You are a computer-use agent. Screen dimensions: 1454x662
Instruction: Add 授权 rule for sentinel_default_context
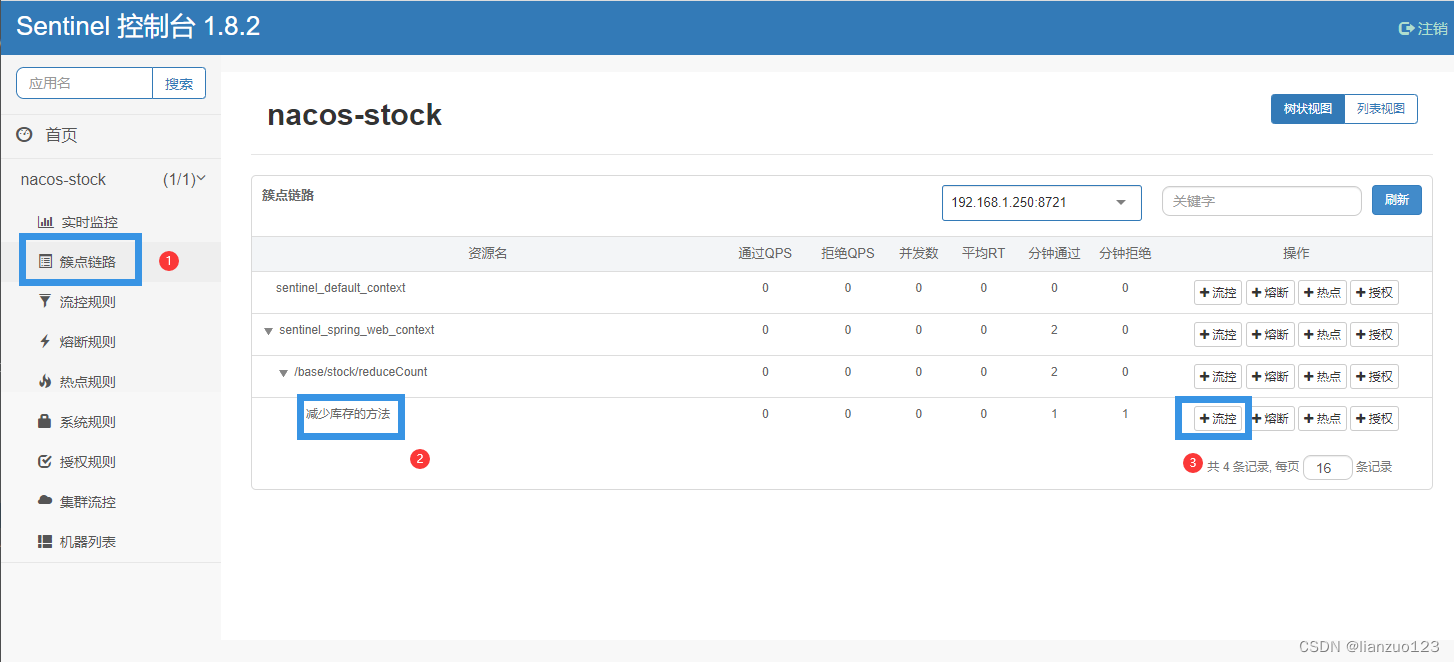(1374, 293)
